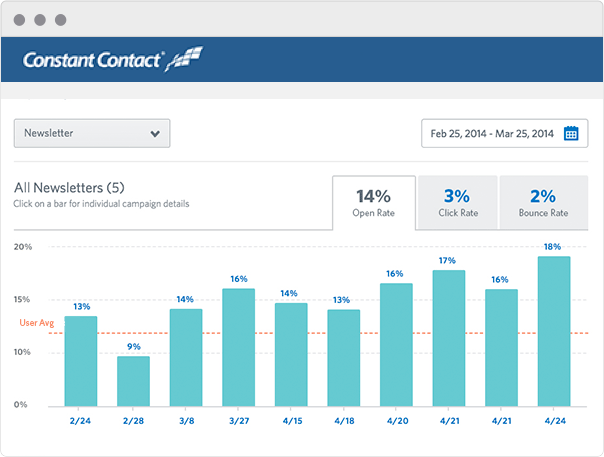604x457 pixels.
Task: Switch to the 2% Bounce Rate tab
Action: click(544, 203)
